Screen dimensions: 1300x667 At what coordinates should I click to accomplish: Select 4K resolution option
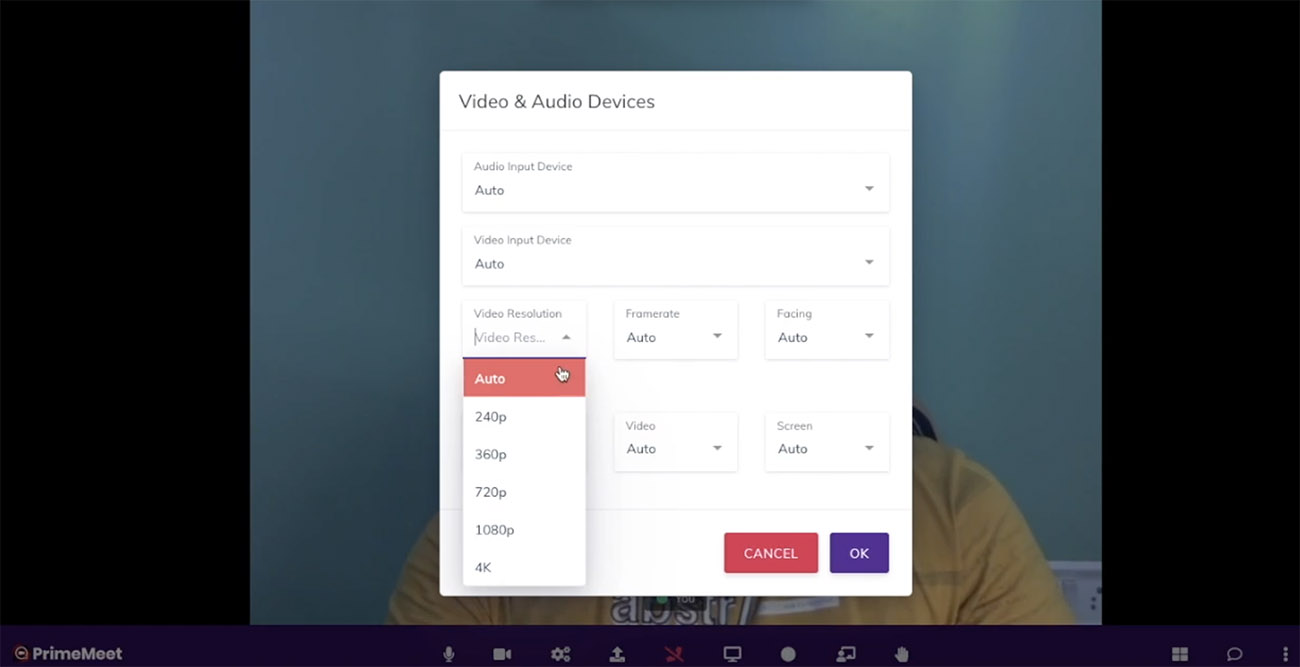(524, 568)
